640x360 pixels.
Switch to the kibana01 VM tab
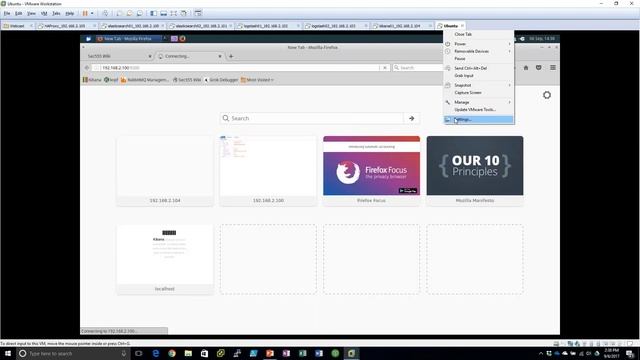pyautogui.click(x=401, y=26)
